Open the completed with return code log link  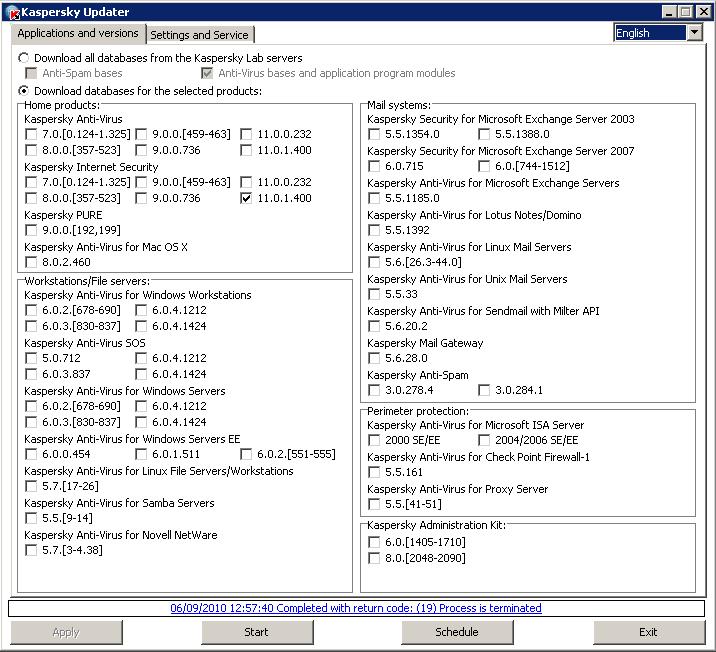(x=356, y=608)
